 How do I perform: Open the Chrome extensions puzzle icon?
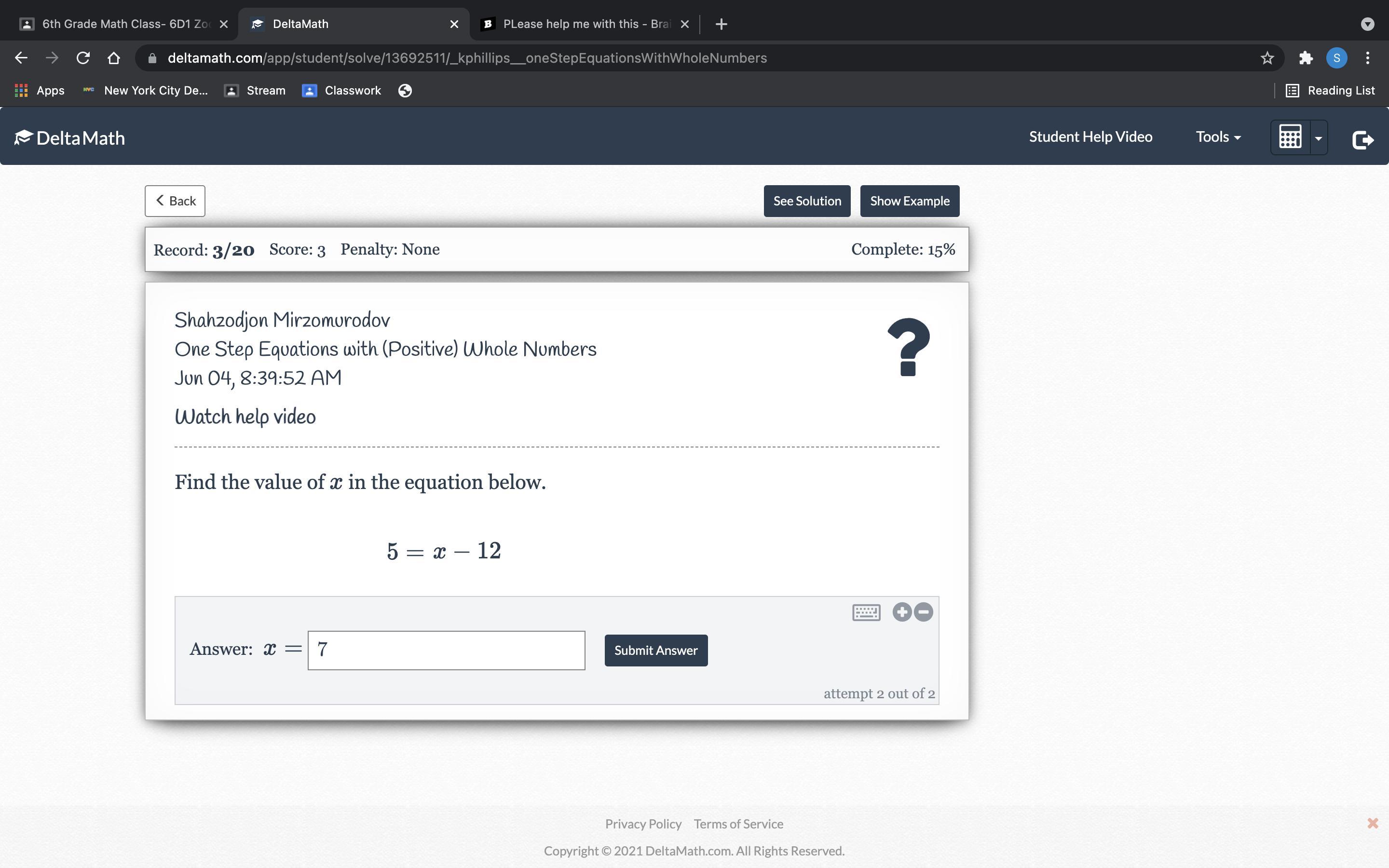click(1306, 58)
